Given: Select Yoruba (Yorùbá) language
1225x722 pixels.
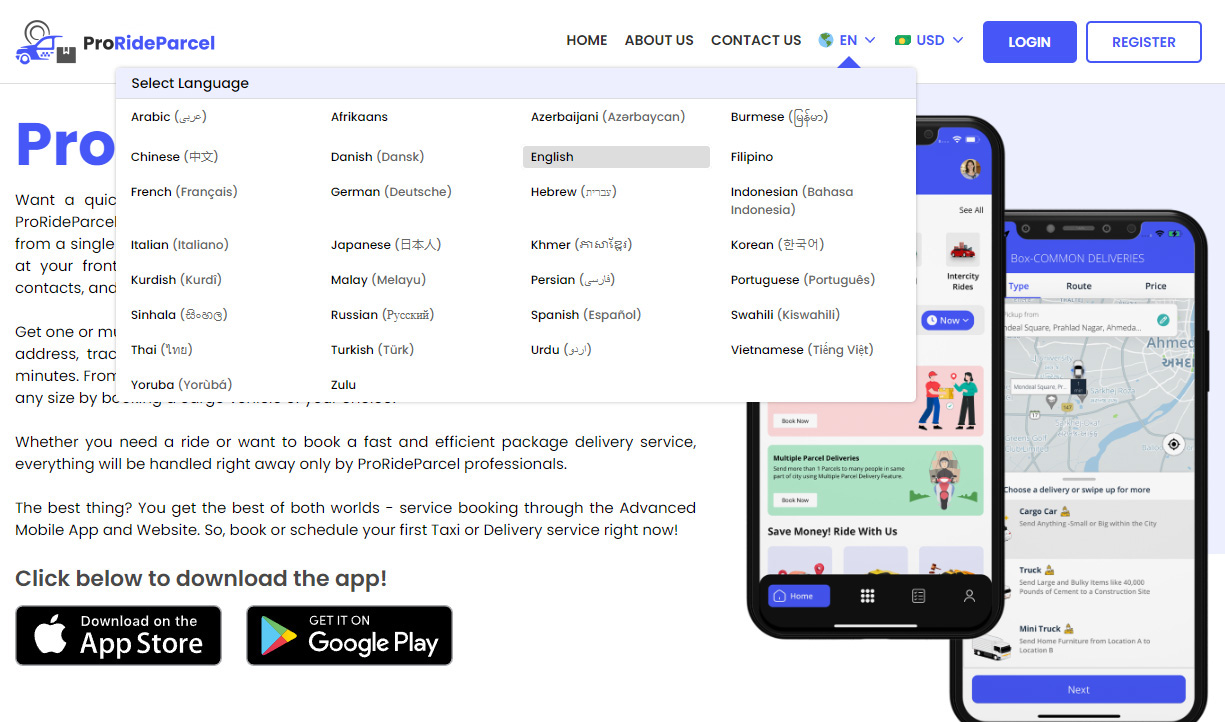Looking at the screenshot, I should [x=181, y=385].
